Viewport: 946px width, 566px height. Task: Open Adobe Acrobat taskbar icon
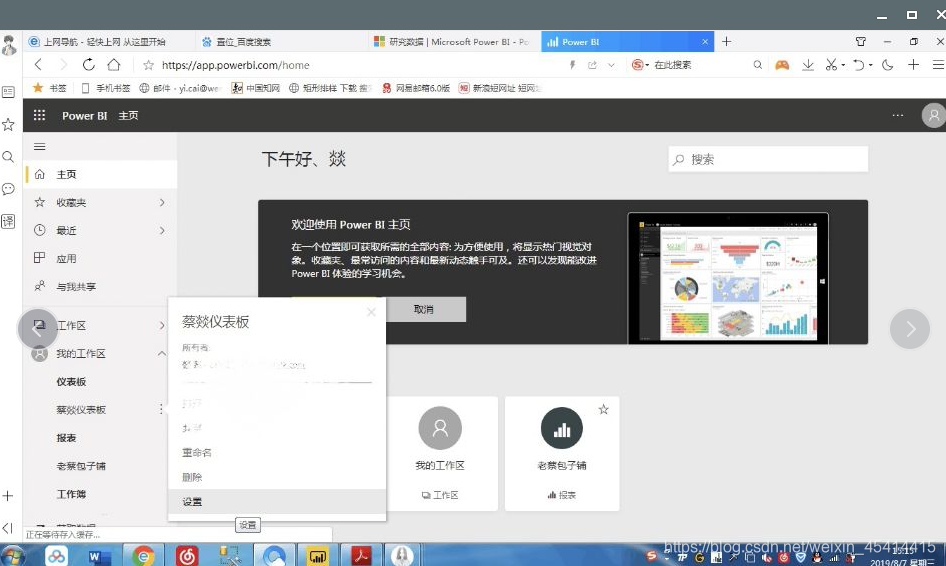click(361, 555)
